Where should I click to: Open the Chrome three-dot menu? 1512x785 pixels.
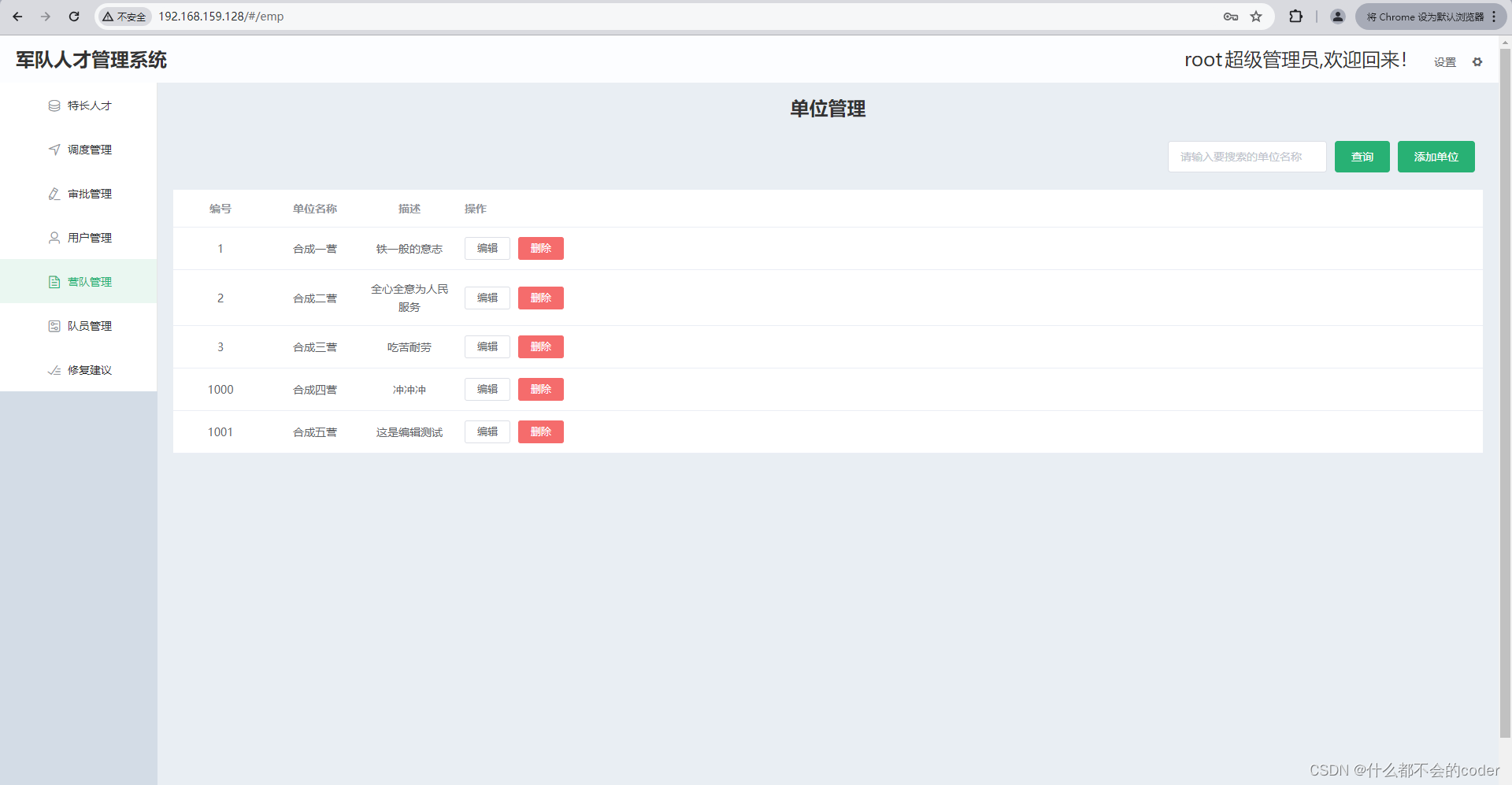1494,17
